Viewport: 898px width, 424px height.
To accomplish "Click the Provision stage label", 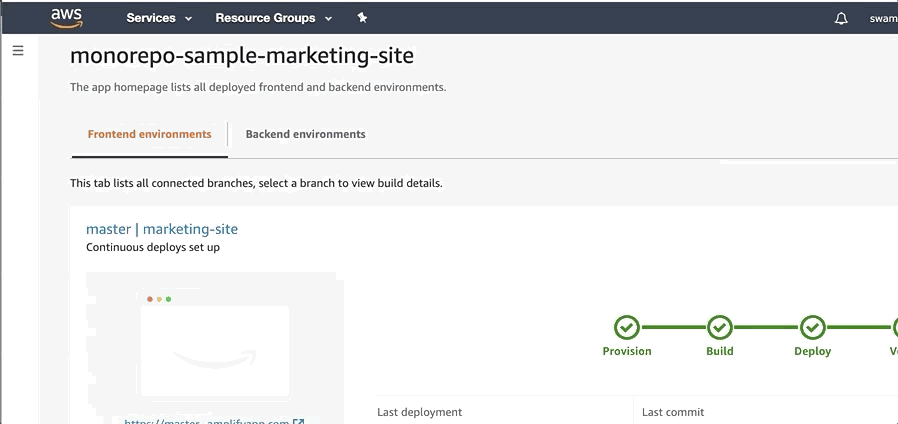I will pos(627,351).
